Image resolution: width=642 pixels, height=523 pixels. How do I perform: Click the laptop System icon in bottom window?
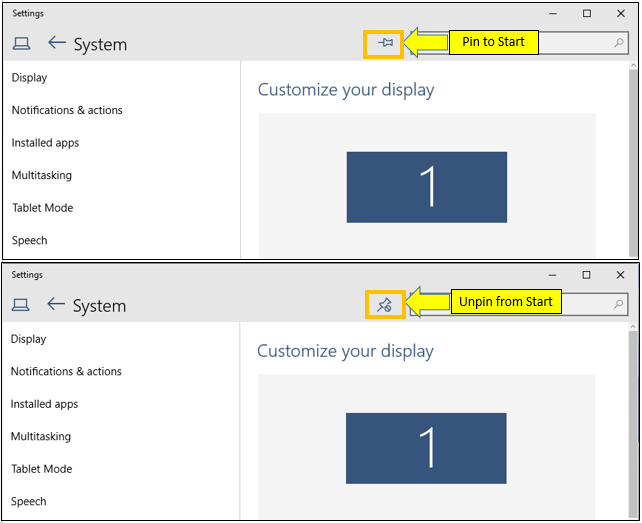[20, 305]
